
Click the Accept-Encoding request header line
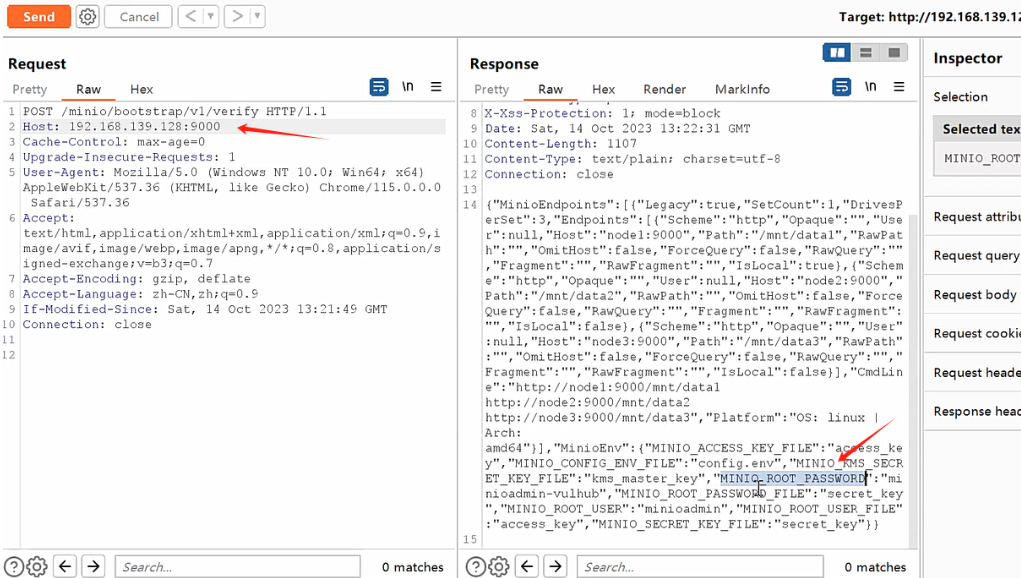[137, 279]
